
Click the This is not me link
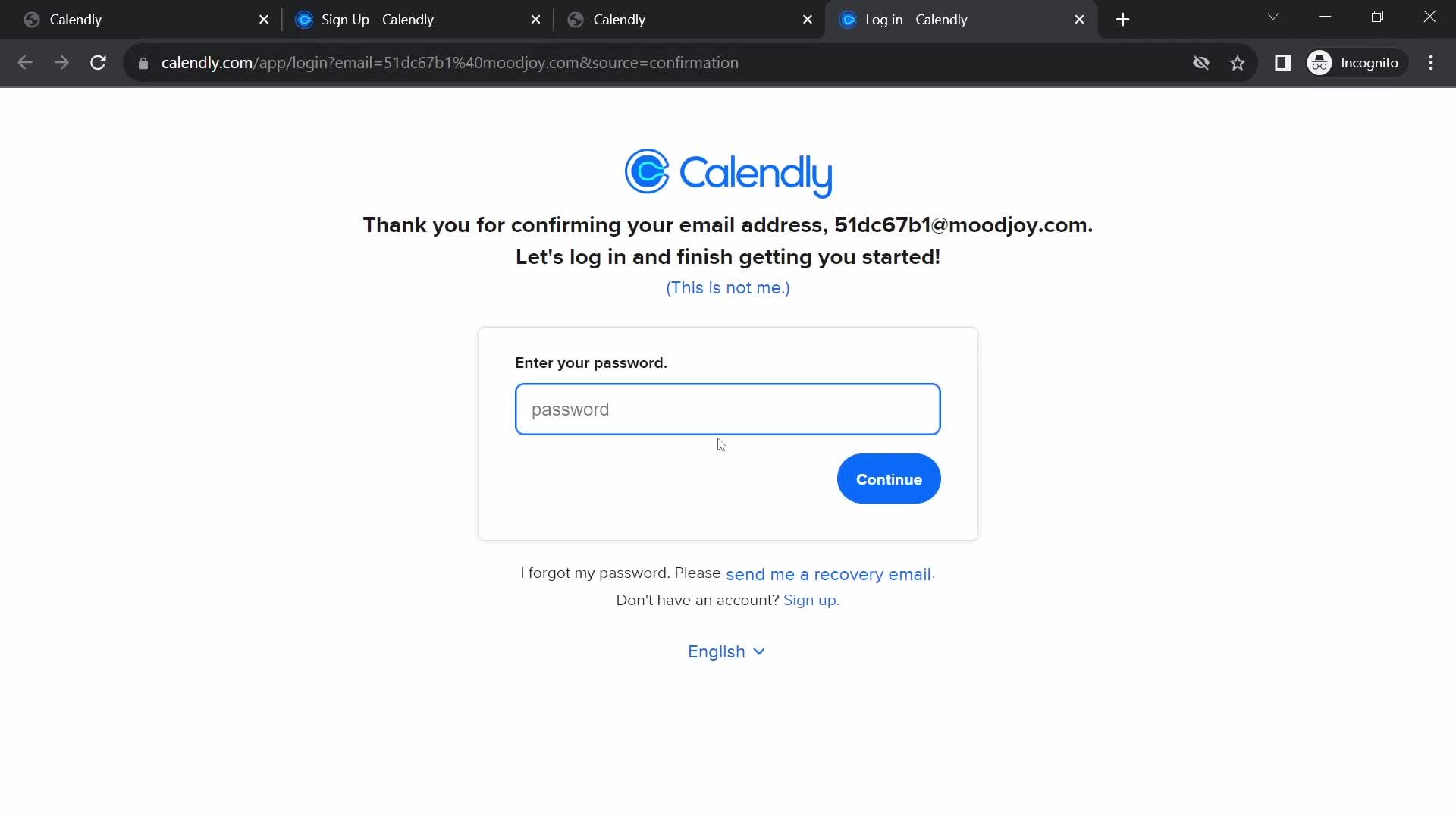[x=727, y=287]
